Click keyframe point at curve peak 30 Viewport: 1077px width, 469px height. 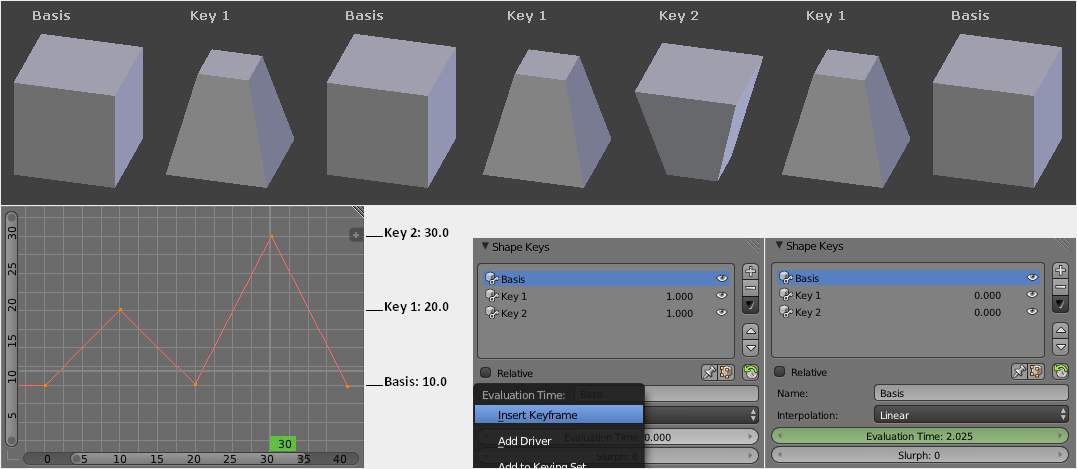tap(271, 236)
